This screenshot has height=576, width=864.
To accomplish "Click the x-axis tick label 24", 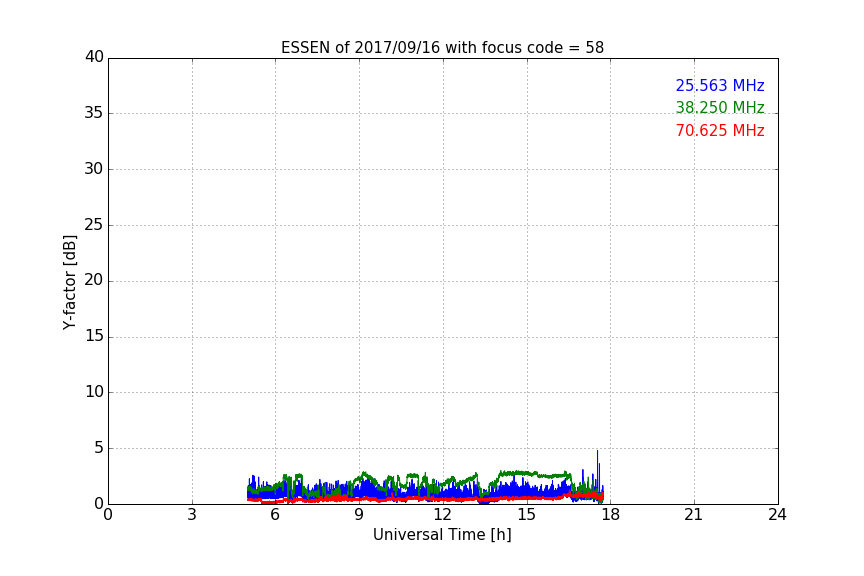I will pos(777,515).
